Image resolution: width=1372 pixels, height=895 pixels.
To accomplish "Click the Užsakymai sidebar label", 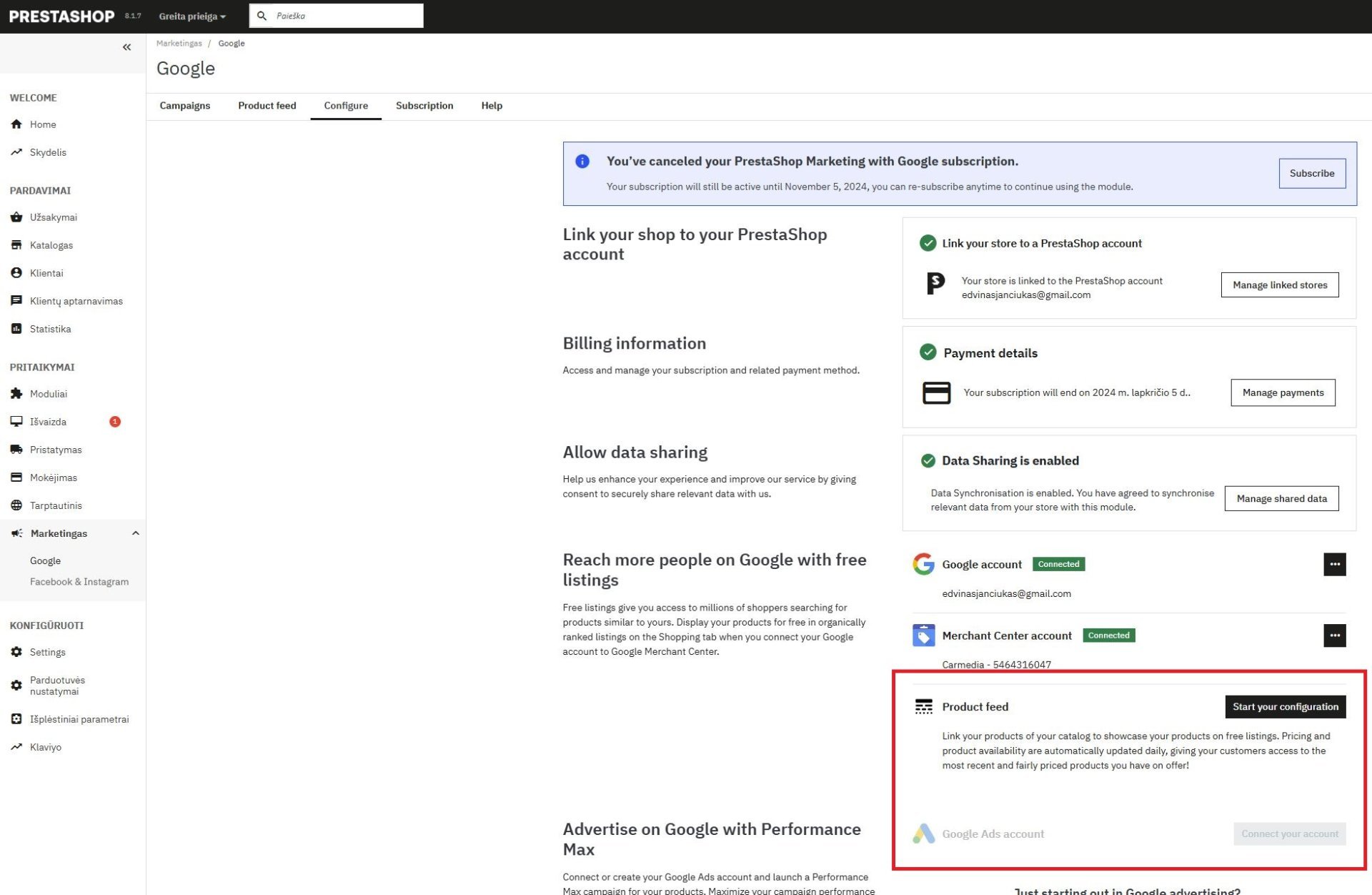I will click(54, 217).
